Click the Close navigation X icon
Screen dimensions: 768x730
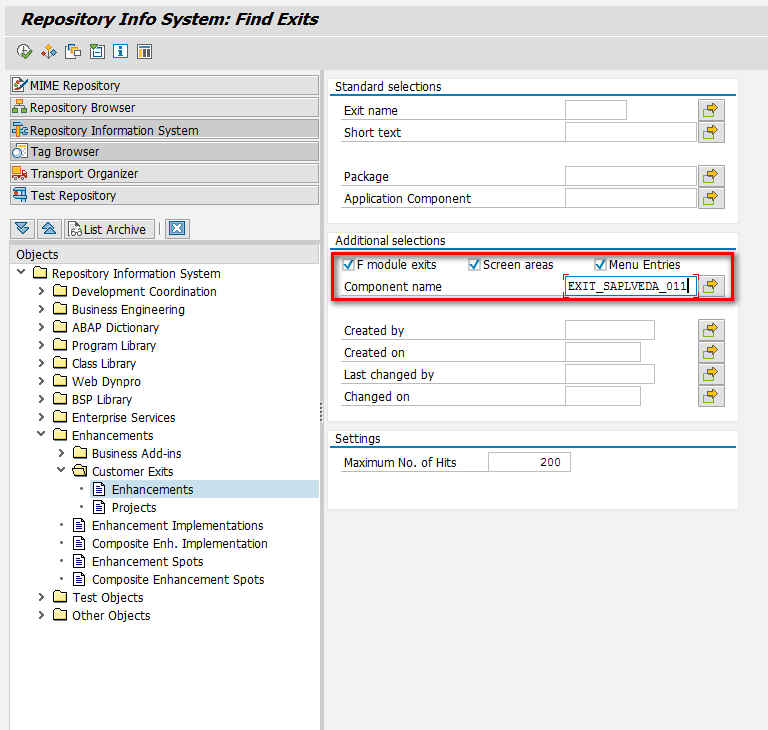[177, 229]
